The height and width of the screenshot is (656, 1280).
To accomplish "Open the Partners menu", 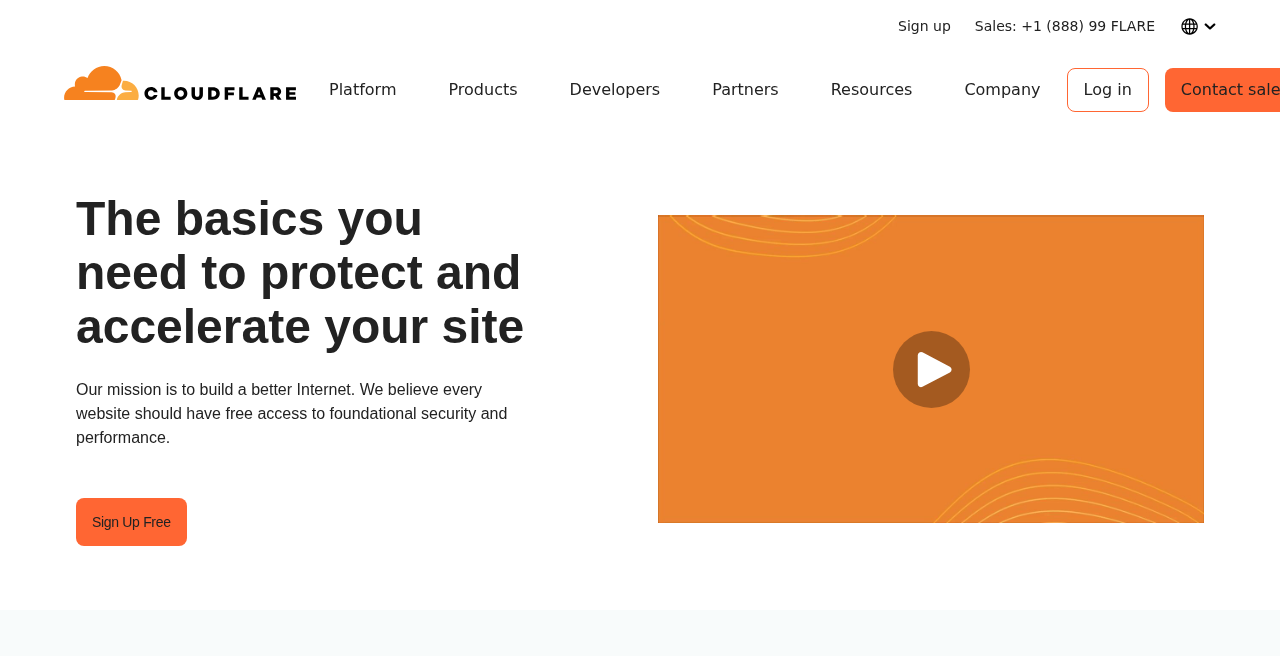I will [745, 90].
